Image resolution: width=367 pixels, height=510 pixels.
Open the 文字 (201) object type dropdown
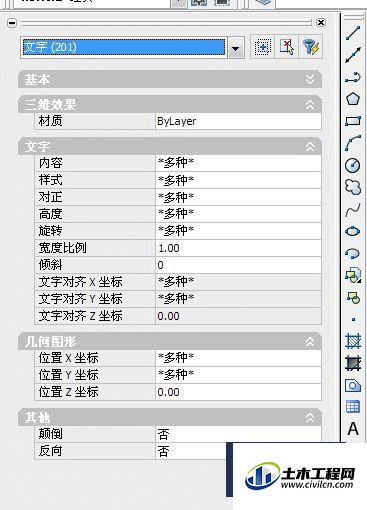pyautogui.click(x=236, y=49)
